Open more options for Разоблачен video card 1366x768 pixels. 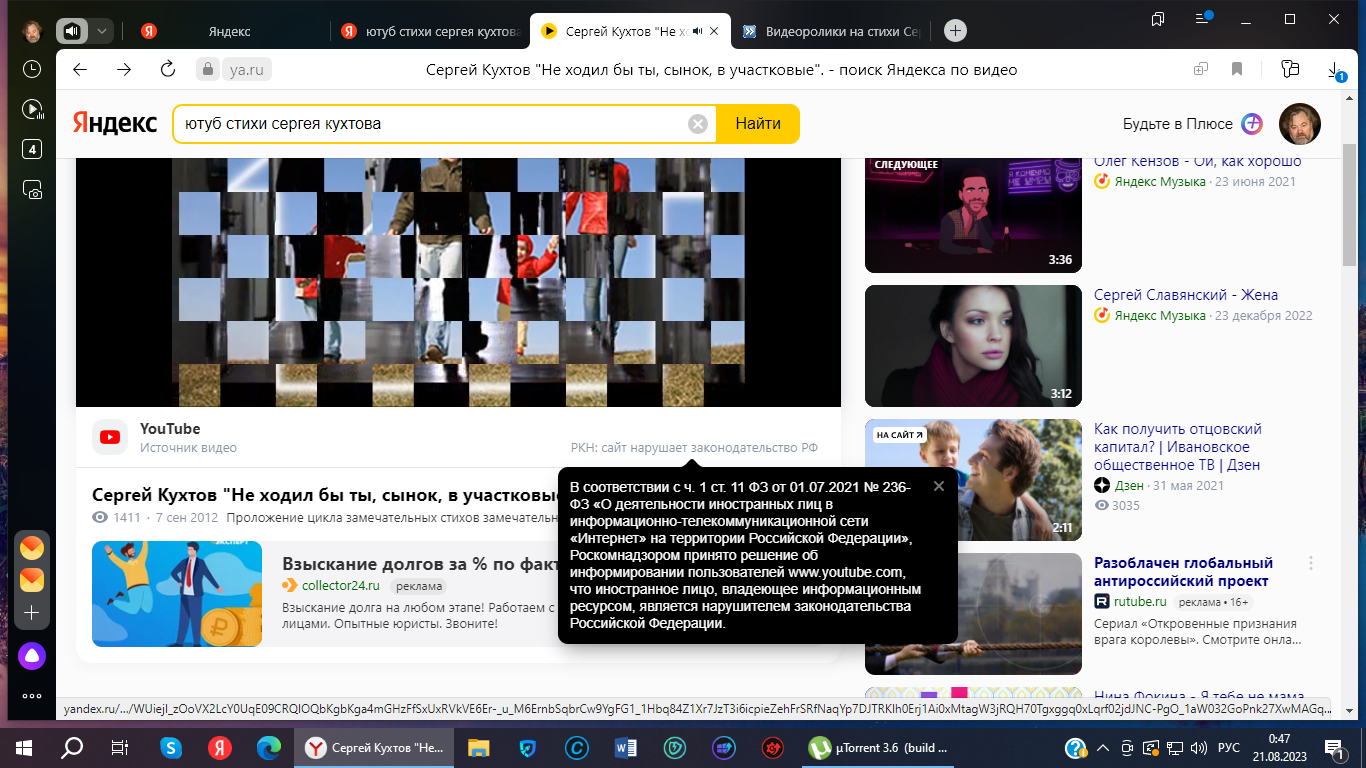[1311, 563]
